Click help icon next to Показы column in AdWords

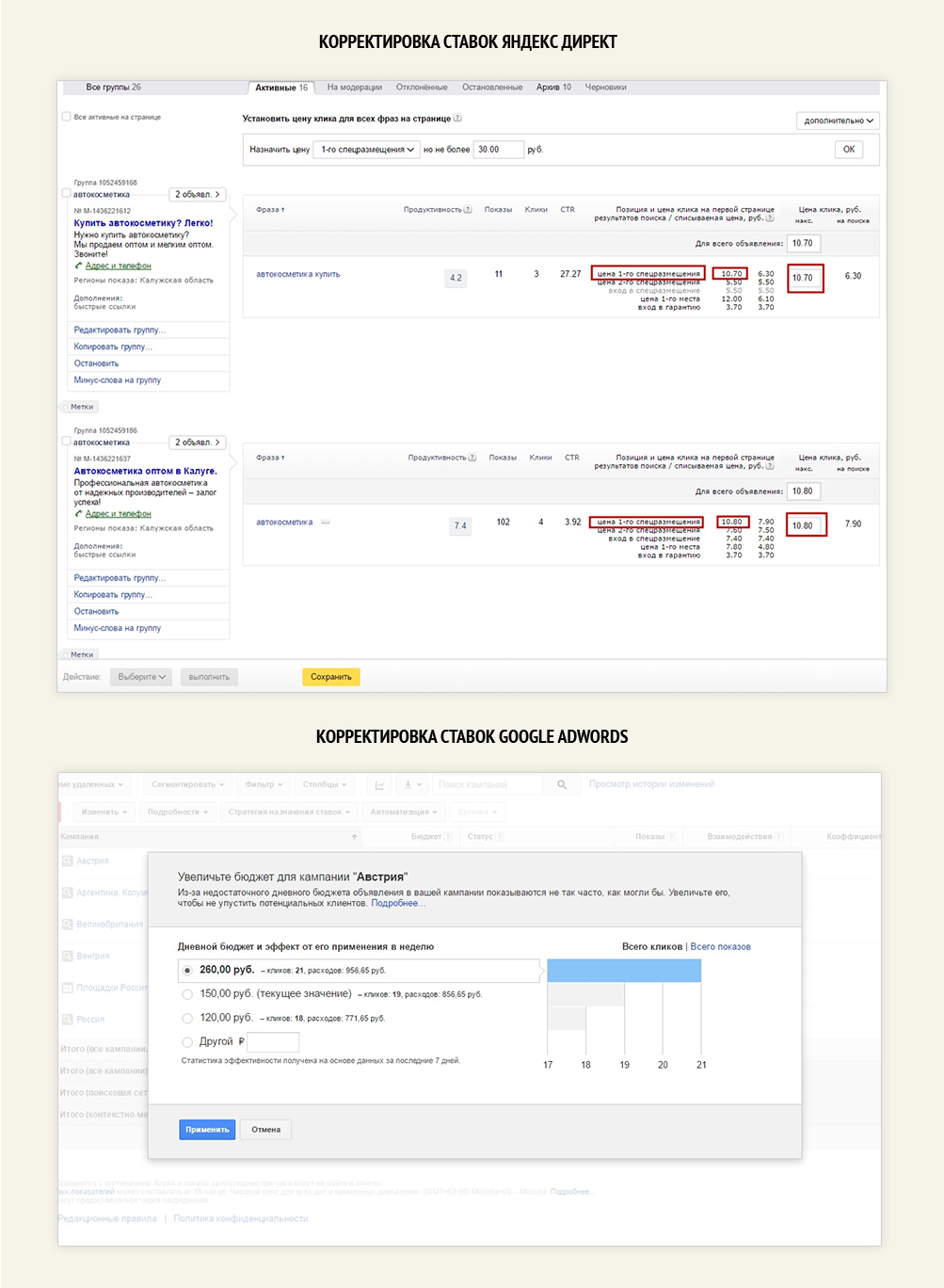(x=672, y=836)
